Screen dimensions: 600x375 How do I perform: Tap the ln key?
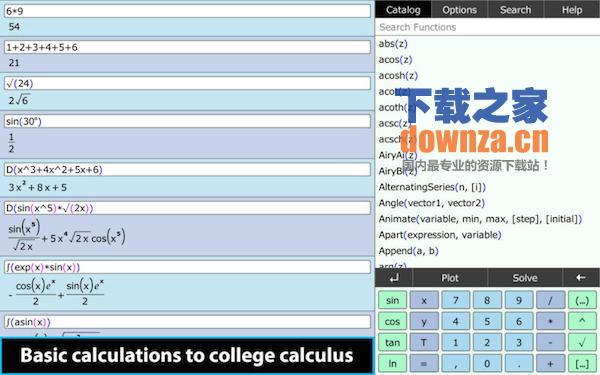(x=392, y=364)
